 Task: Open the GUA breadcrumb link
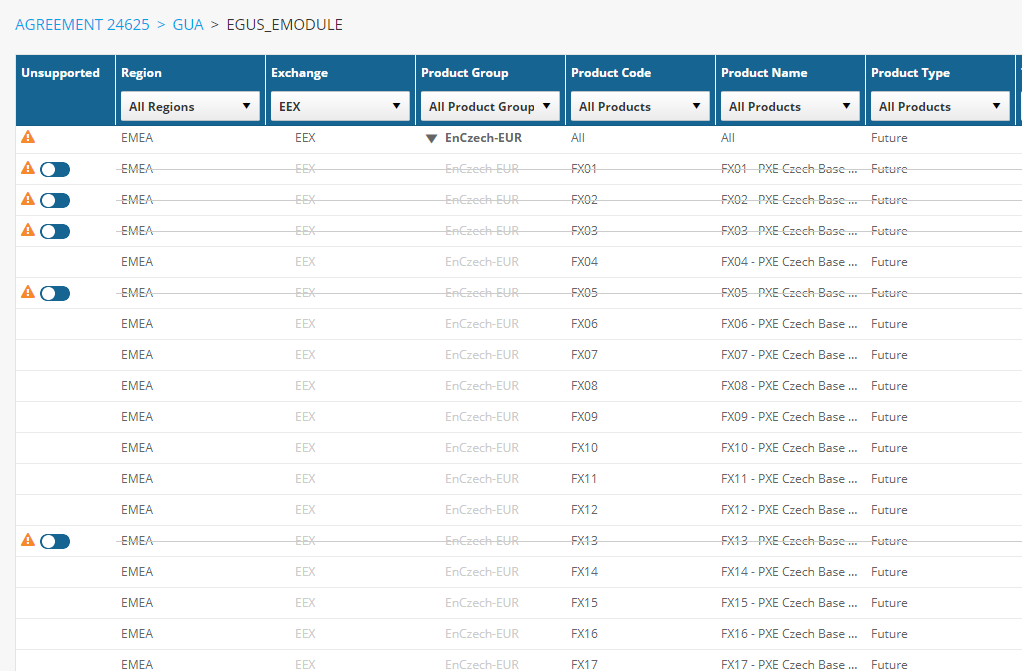pyautogui.click(x=188, y=25)
